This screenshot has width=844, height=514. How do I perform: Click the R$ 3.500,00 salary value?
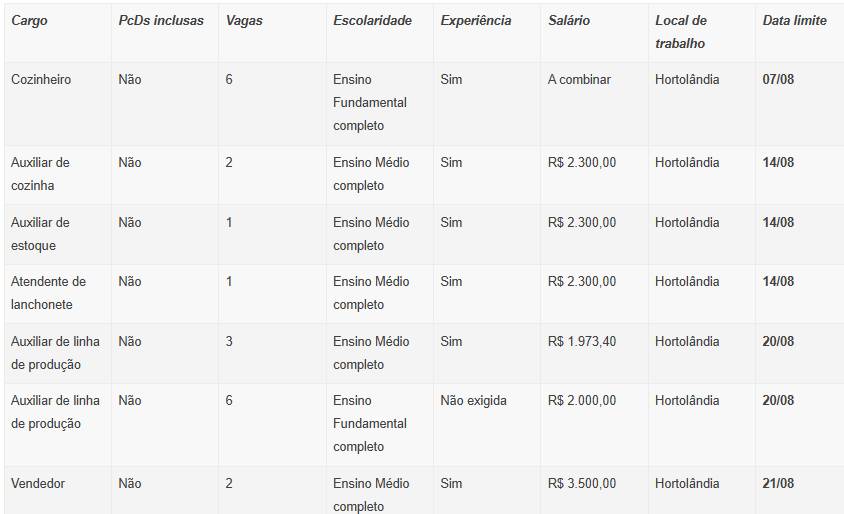582,483
